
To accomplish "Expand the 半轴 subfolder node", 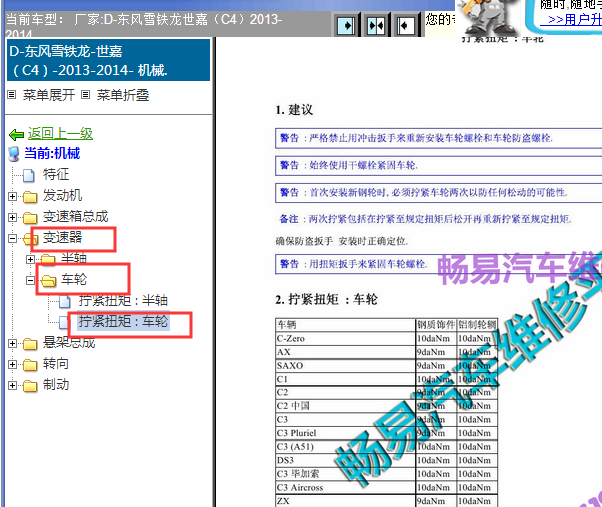I will click(x=30, y=259).
